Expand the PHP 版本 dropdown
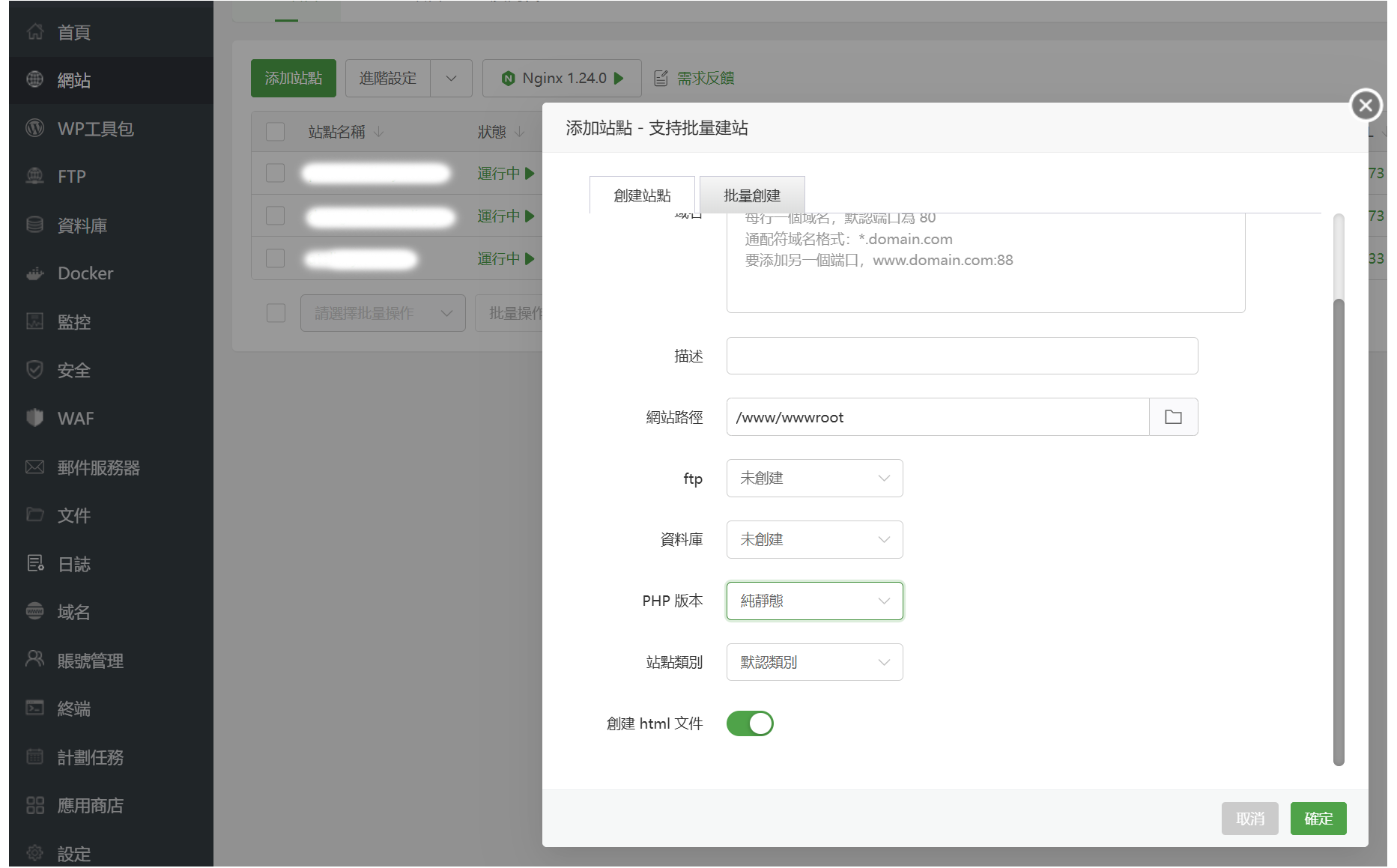The image size is (1397, 868). coord(814,601)
